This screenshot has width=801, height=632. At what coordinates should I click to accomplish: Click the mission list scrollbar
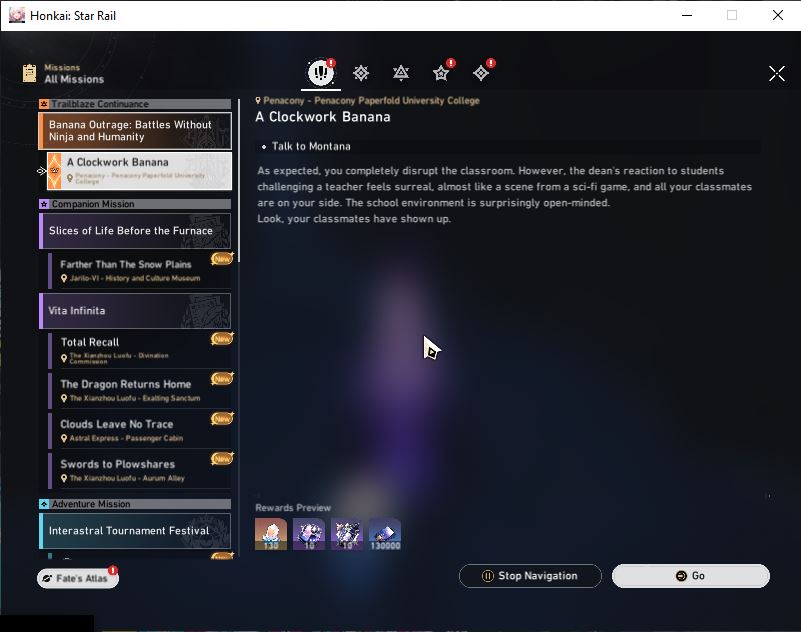click(239, 181)
